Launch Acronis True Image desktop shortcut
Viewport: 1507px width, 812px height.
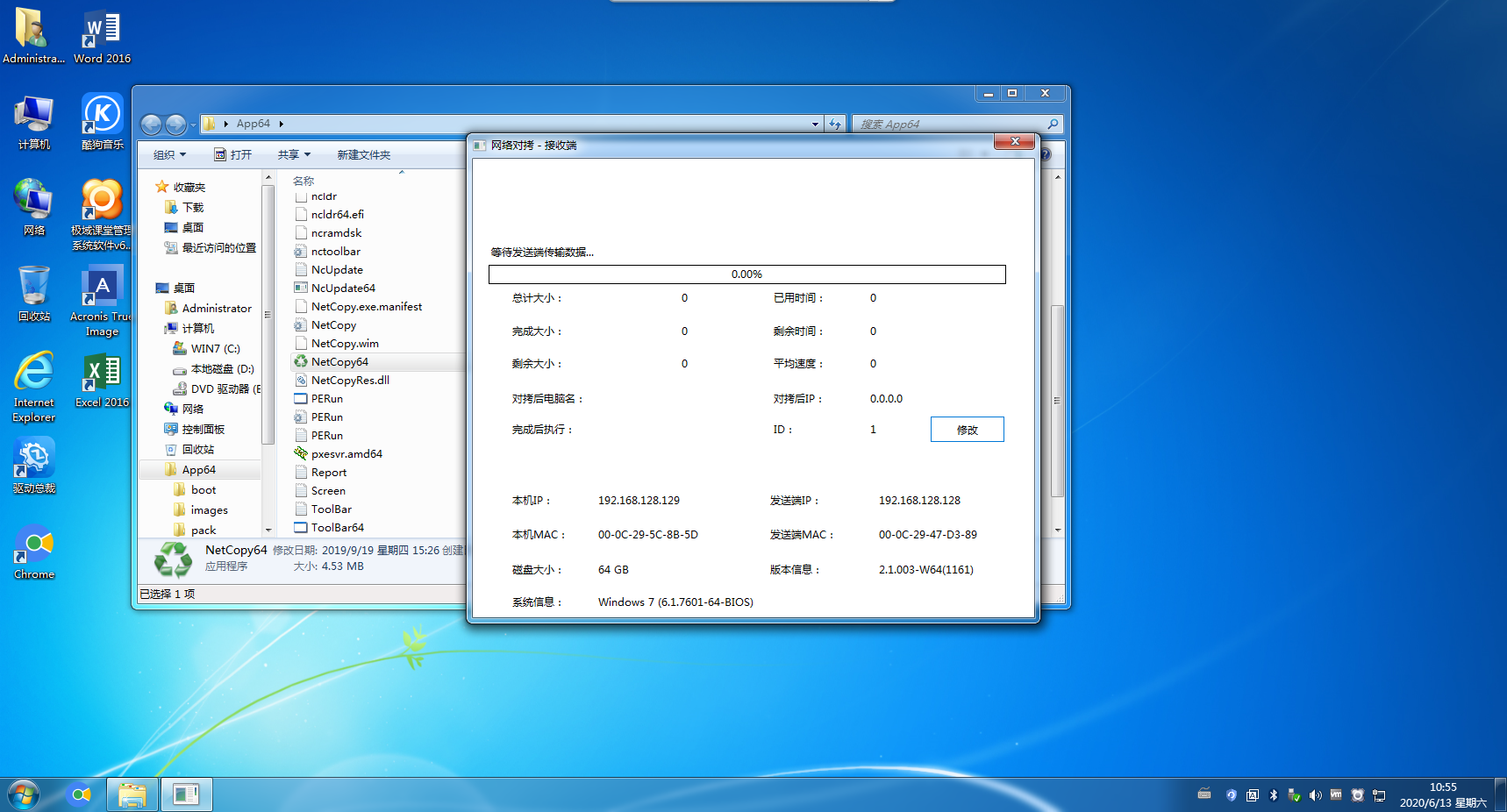(102, 301)
